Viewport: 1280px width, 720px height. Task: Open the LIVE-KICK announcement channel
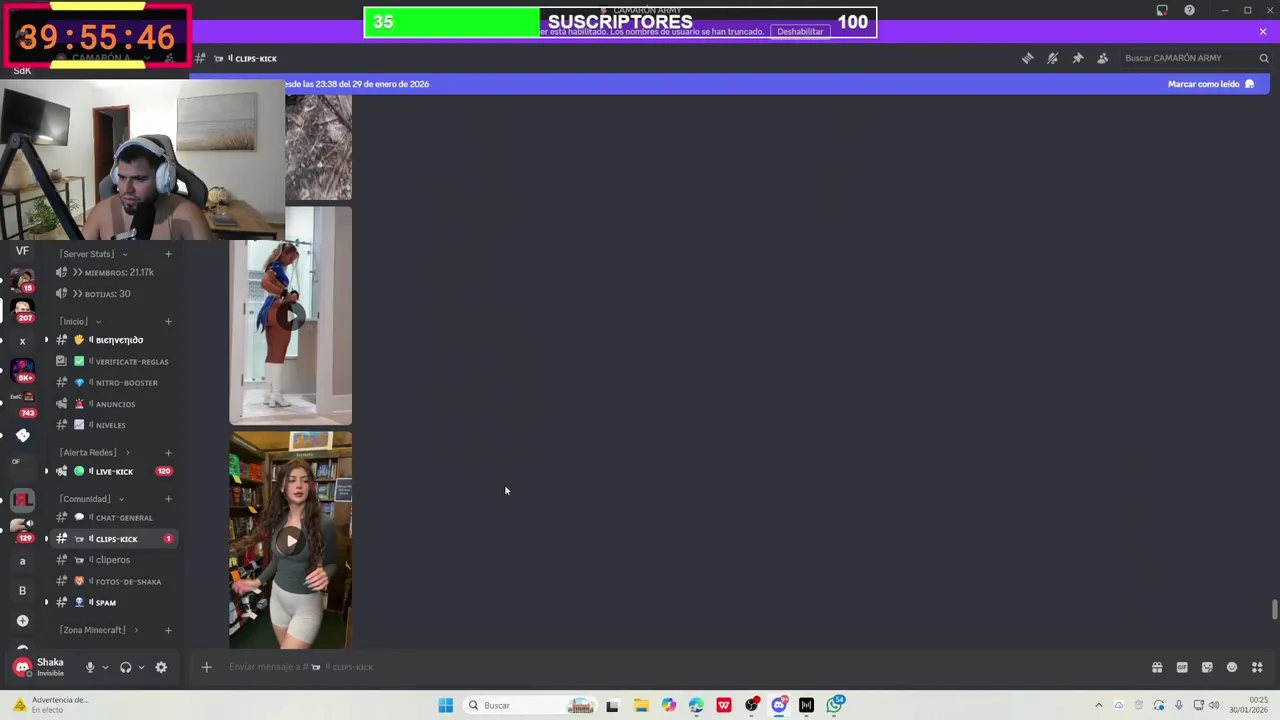click(x=114, y=471)
